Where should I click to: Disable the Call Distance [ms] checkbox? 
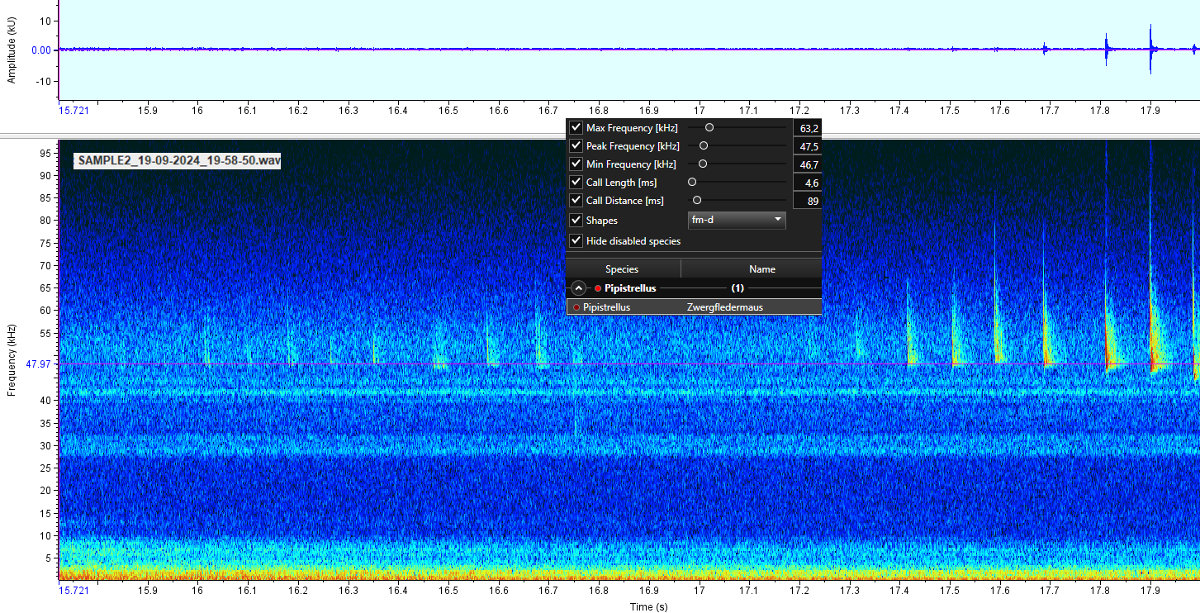tap(575, 201)
